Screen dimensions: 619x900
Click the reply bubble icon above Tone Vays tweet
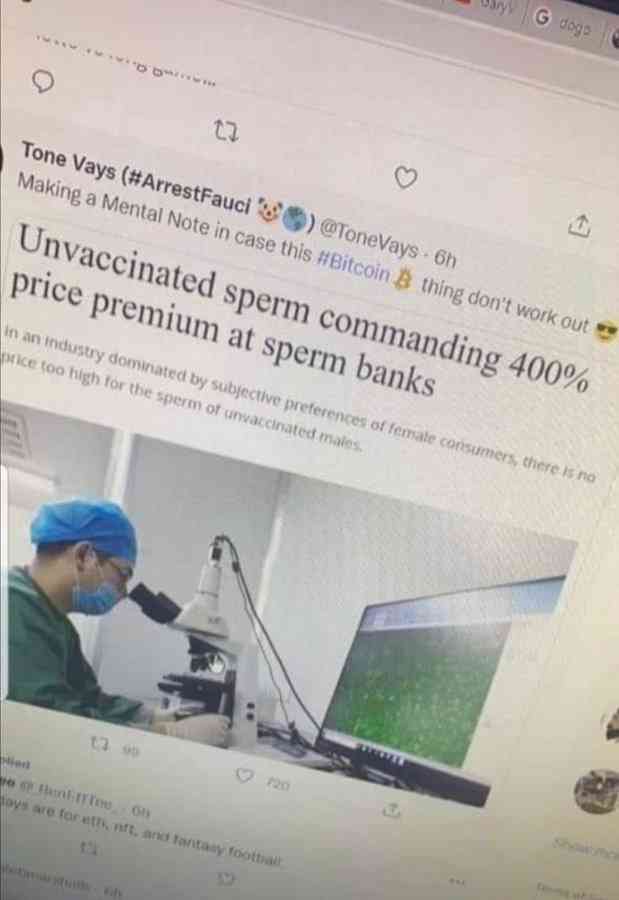[42, 83]
